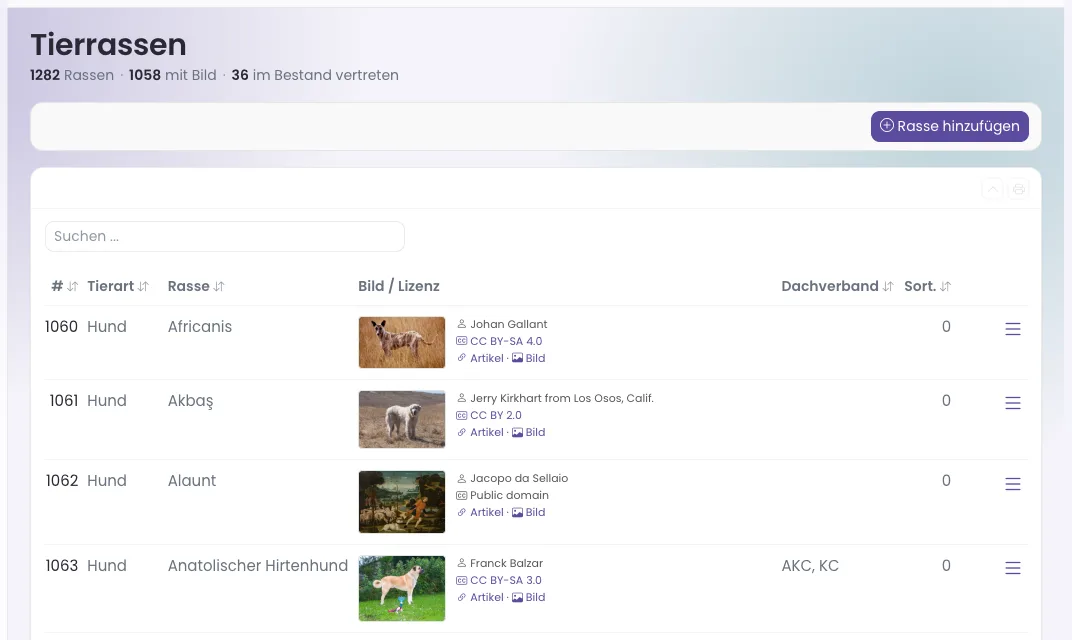Select the breed name Alaunt
This screenshot has height=640, width=1072.
192,481
